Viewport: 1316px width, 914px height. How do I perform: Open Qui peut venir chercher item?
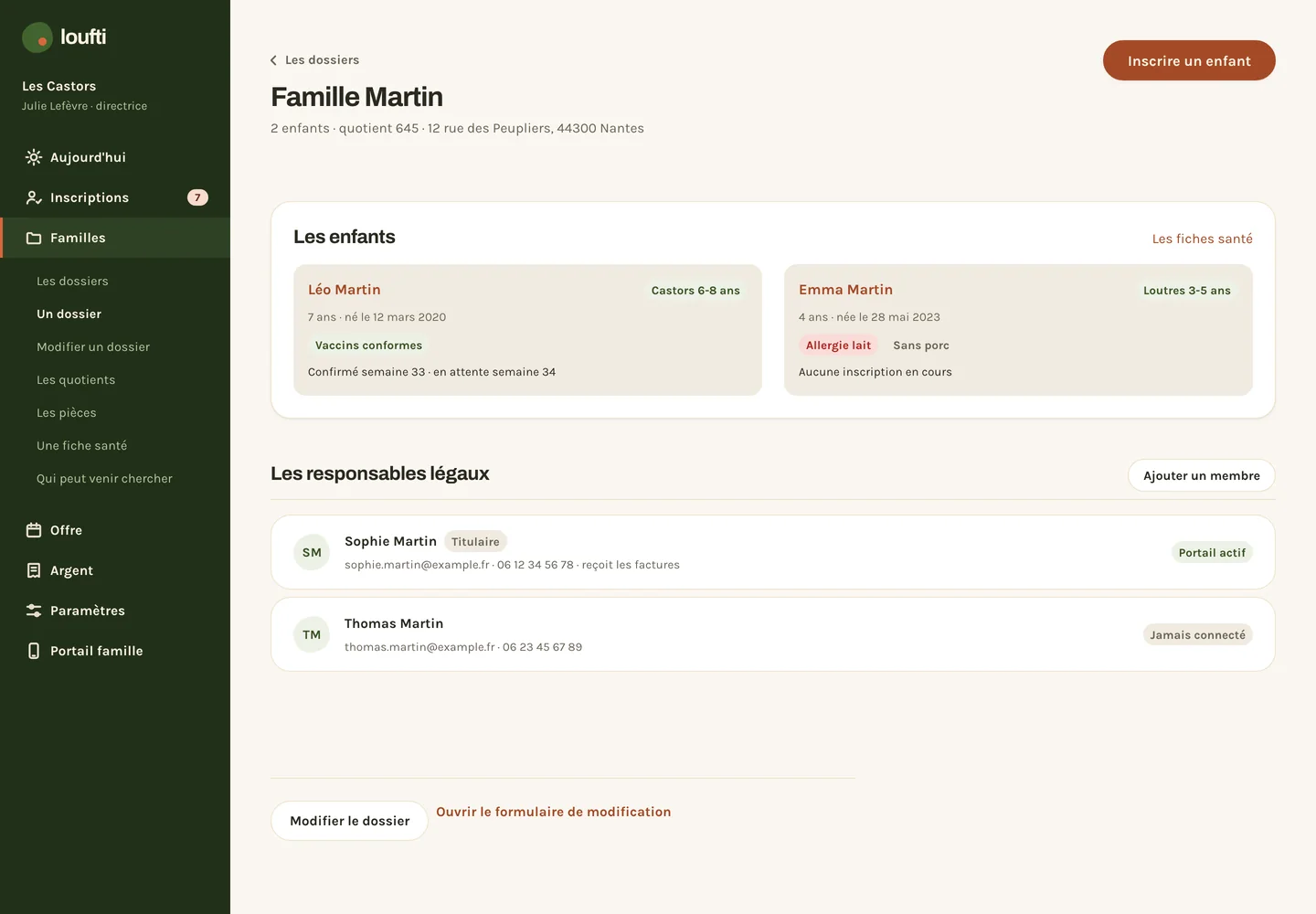pos(104,479)
